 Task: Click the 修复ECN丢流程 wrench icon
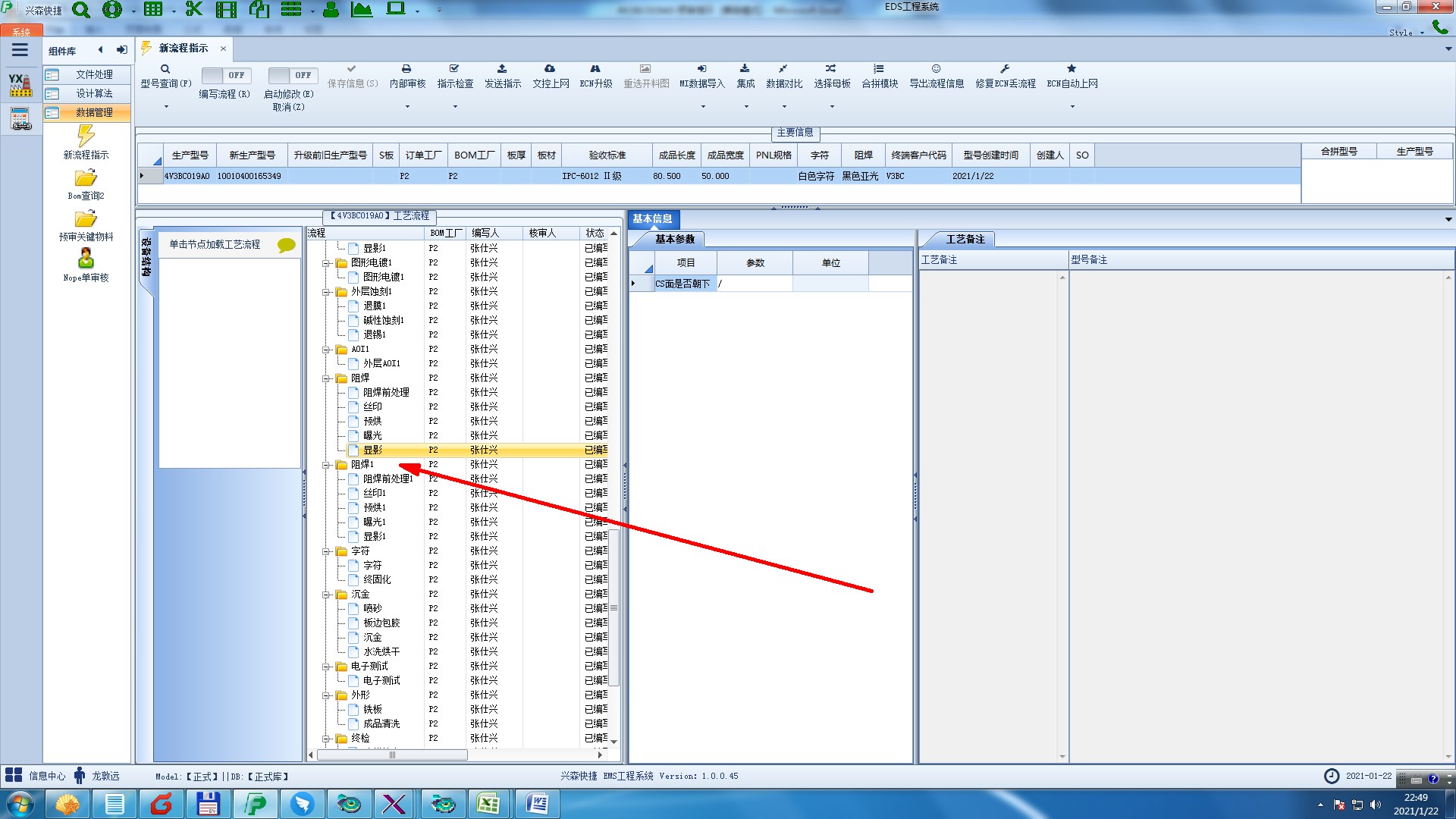[1005, 69]
